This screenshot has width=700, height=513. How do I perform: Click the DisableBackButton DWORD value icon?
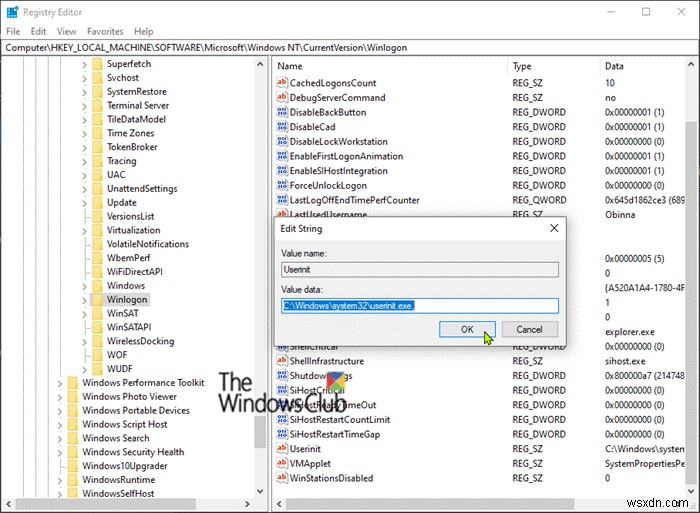(x=282, y=112)
